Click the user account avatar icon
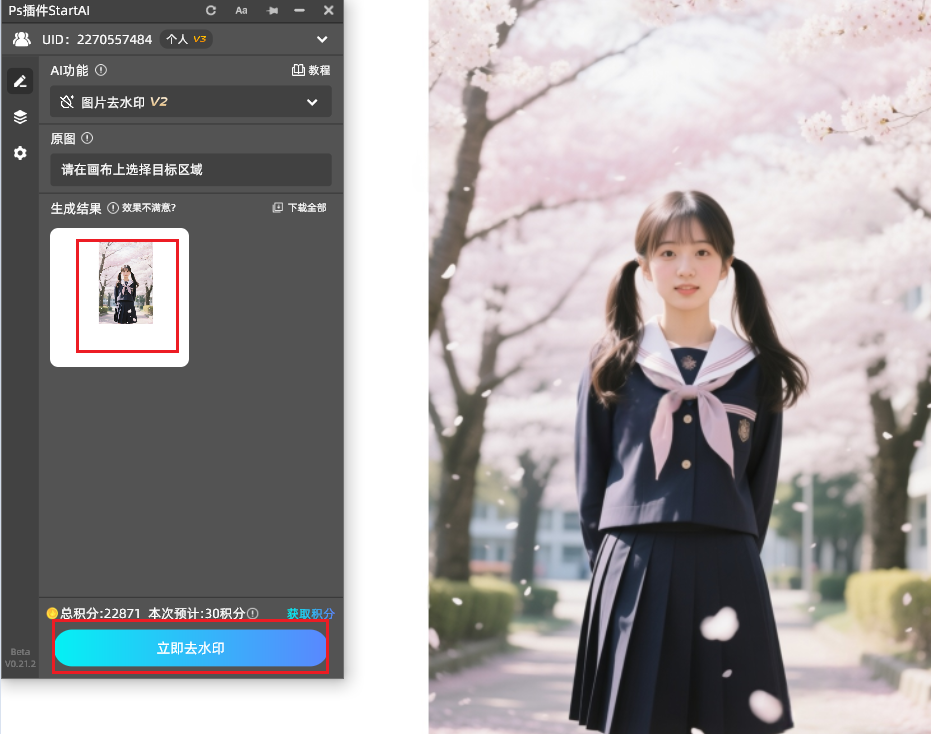The image size is (931, 734). 22,39
